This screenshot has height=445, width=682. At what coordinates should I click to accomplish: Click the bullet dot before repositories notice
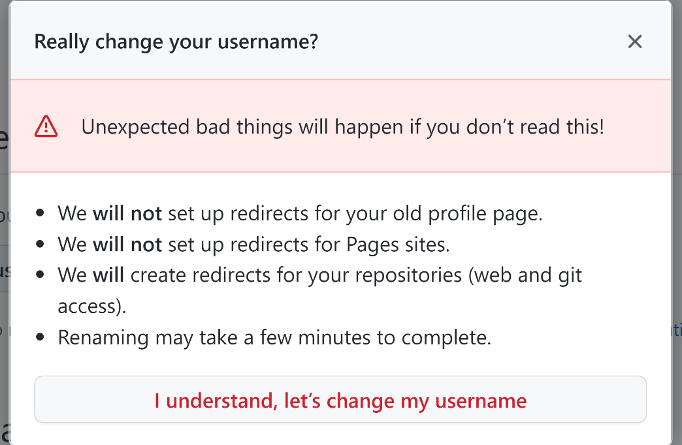point(40,274)
